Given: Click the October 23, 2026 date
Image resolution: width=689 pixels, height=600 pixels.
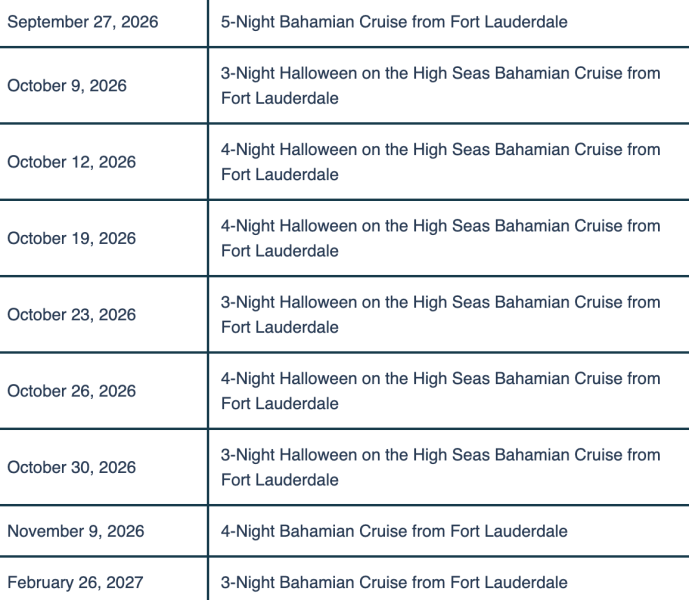Looking at the screenshot, I should [x=71, y=315].
